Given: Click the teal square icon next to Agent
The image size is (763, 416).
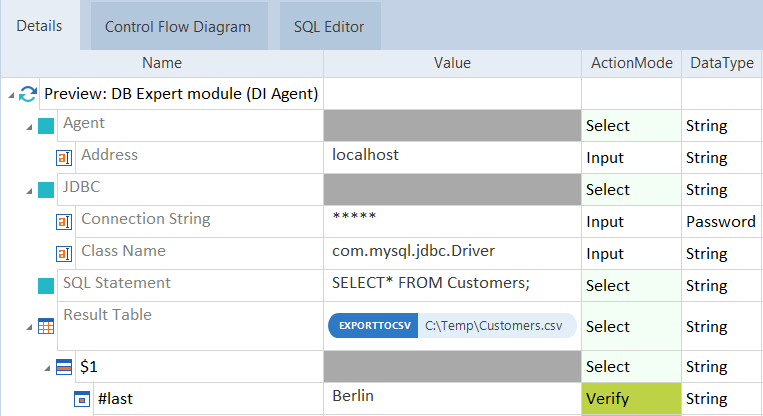Looking at the screenshot, I should pos(46,127).
